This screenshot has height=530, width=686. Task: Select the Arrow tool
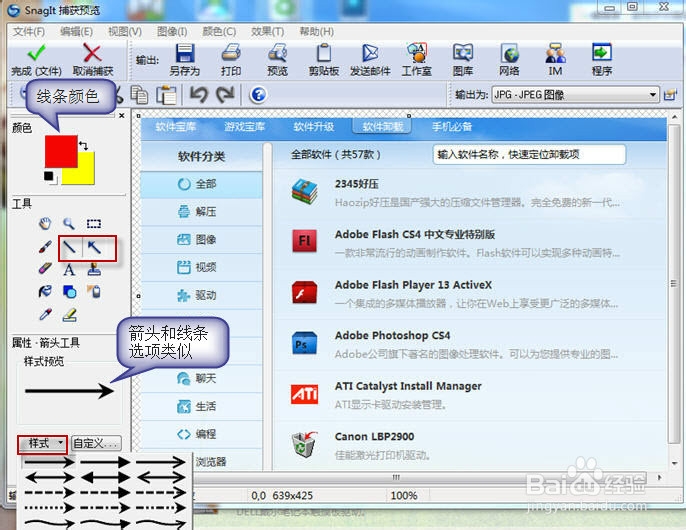click(x=94, y=247)
